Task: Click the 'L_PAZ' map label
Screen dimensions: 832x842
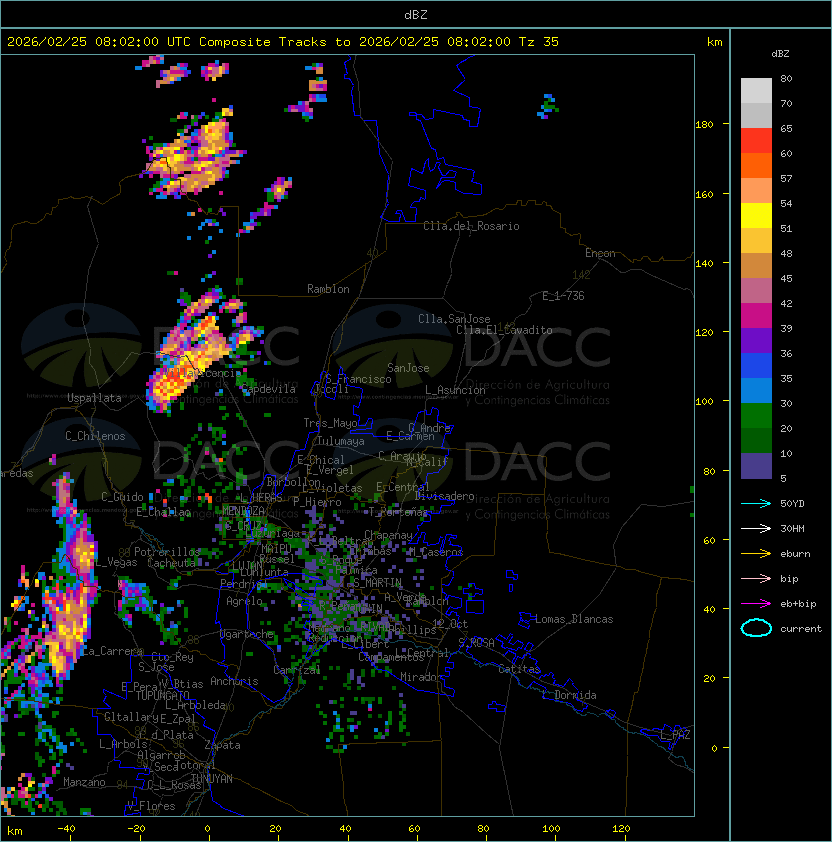Action: (x=675, y=735)
